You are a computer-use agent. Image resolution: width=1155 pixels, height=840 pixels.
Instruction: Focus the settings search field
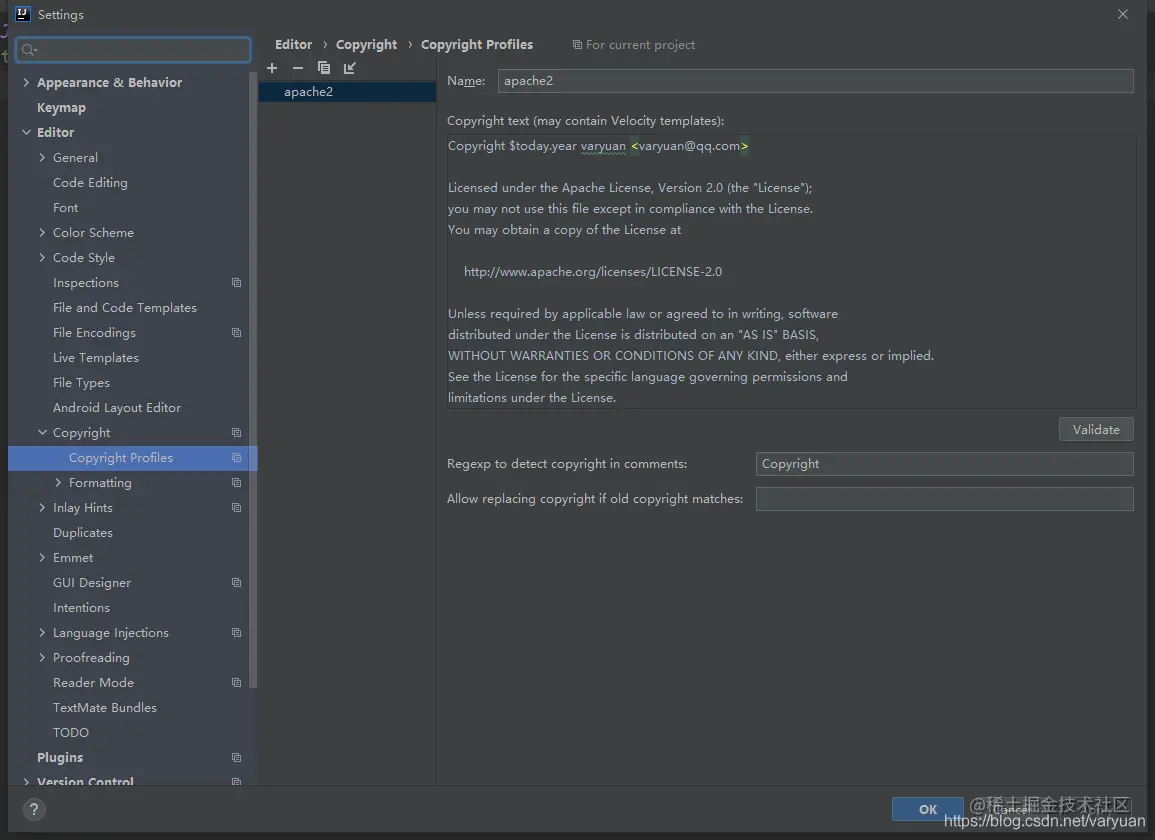pos(133,49)
